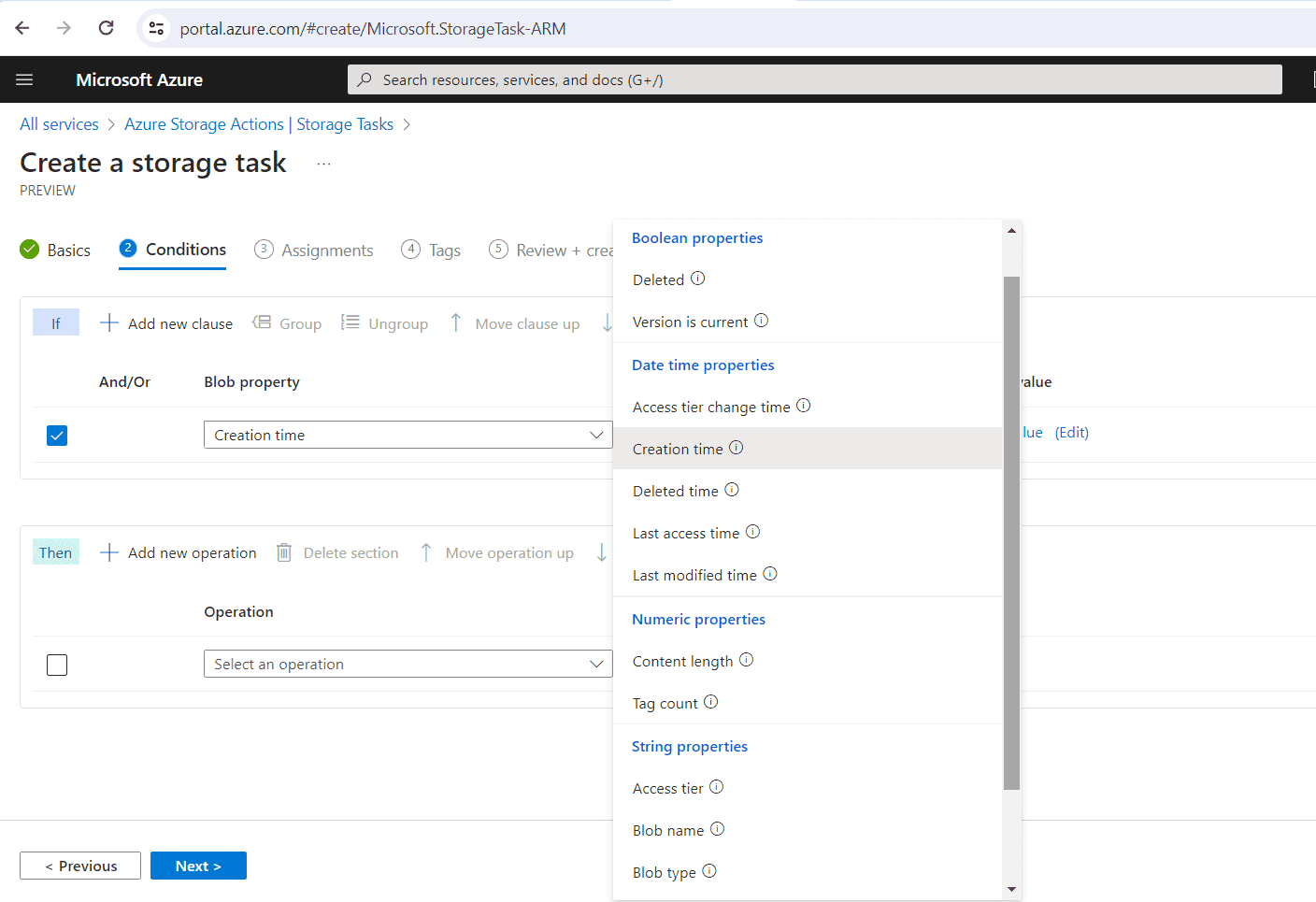Screen dimensions: 1316x902
Task: Click the plus icon for Add new clause
Action: [109, 322]
